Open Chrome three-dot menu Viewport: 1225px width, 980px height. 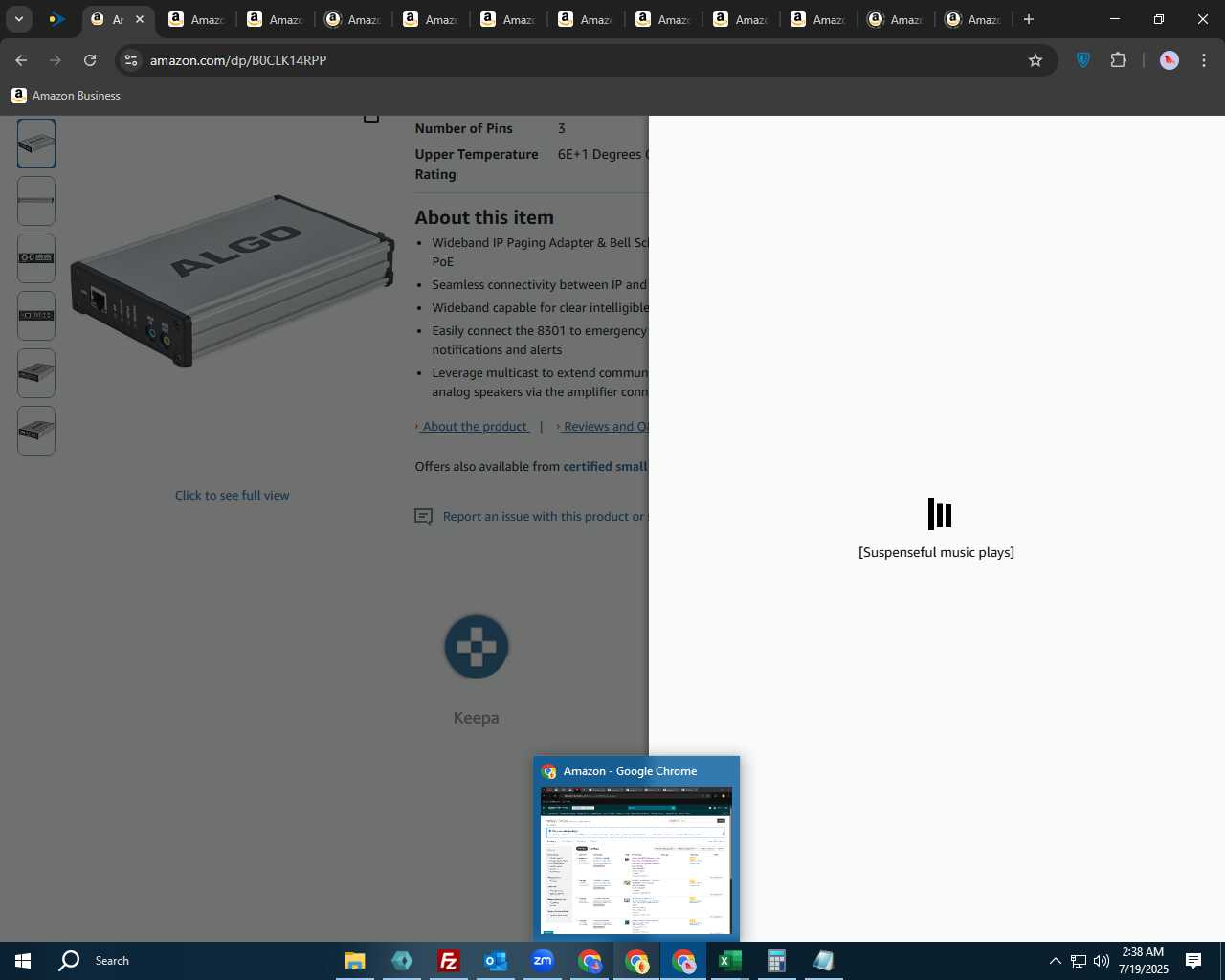(1204, 60)
